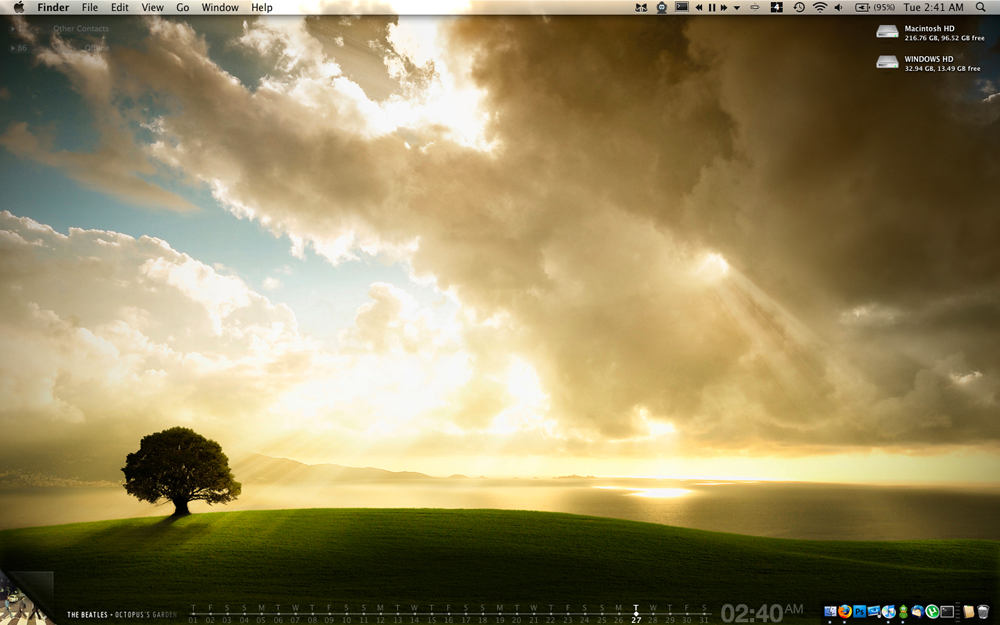This screenshot has width=1000, height=625.
Task: Select day 01 on the calendar strip
Action: pos(193,615)
